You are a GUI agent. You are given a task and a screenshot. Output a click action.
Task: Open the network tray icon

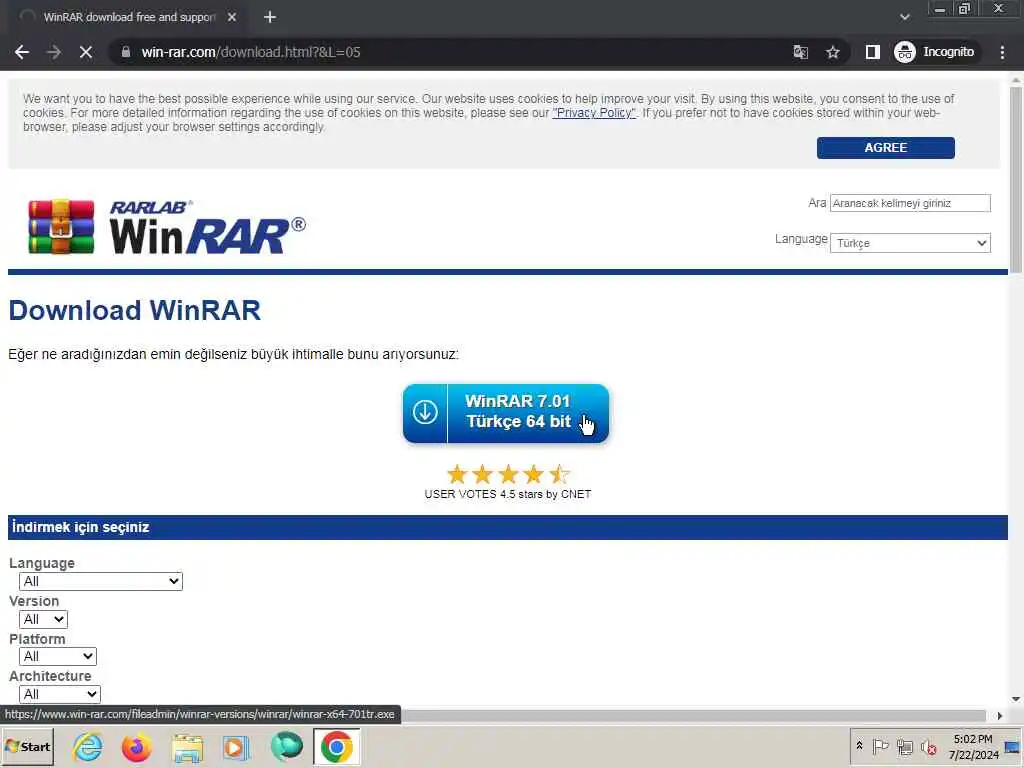[x=904, y=746]
